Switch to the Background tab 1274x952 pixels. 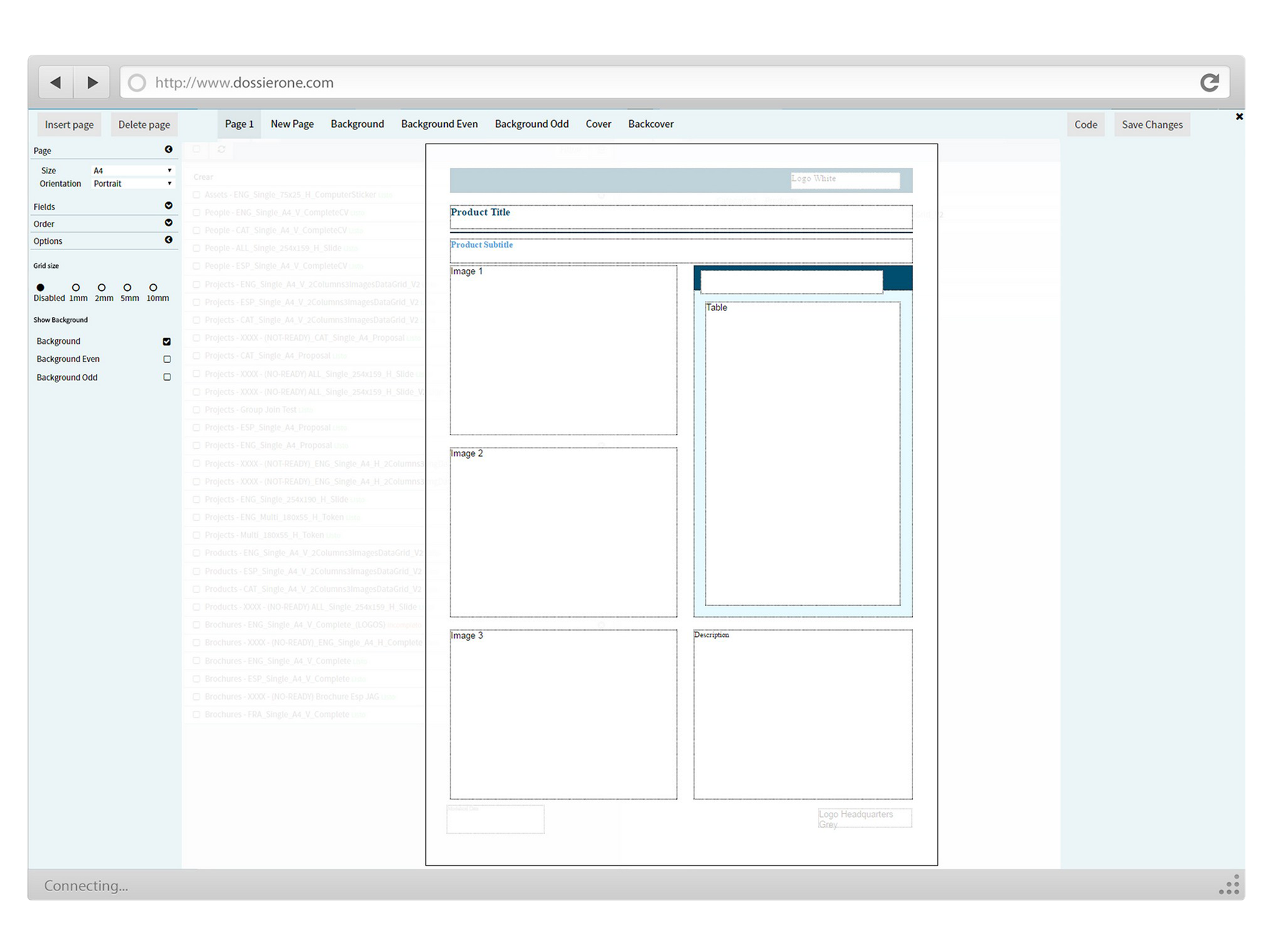point(357,124)
